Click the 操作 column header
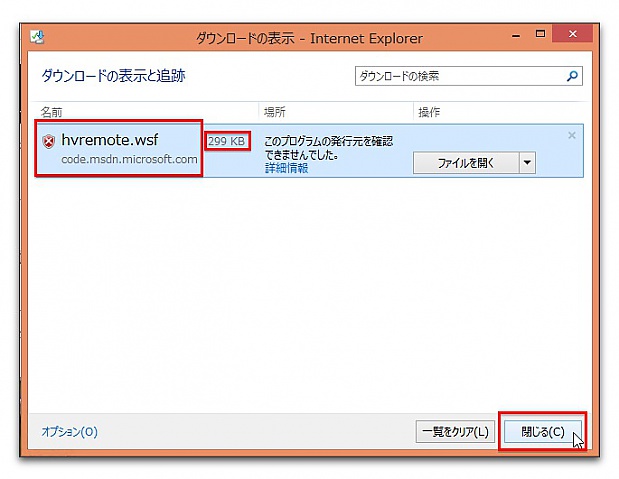 coord(429,112)
